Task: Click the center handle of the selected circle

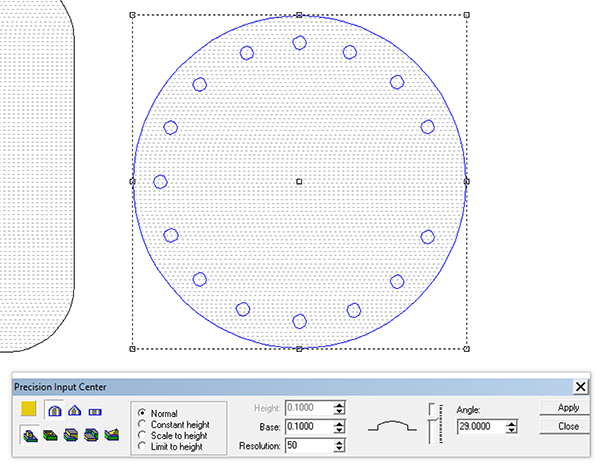Action: pos(299,181)
